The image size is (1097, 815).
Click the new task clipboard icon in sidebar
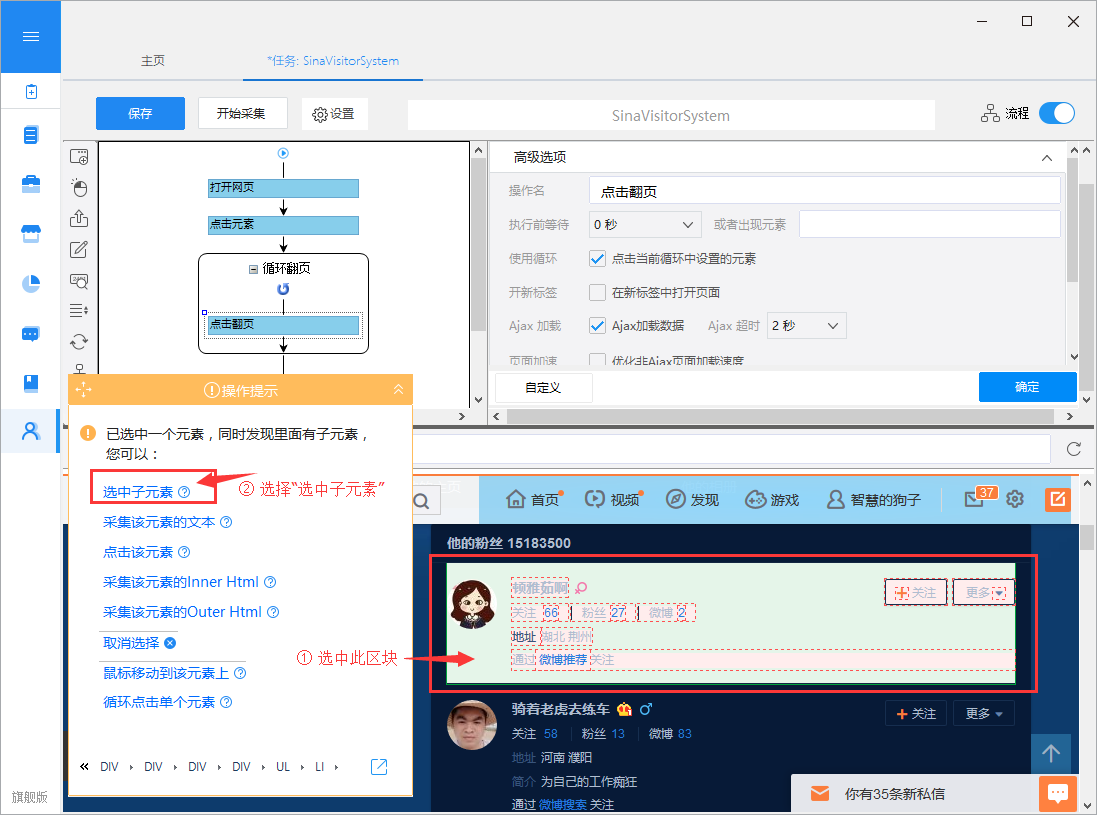(x=31, y=92)
